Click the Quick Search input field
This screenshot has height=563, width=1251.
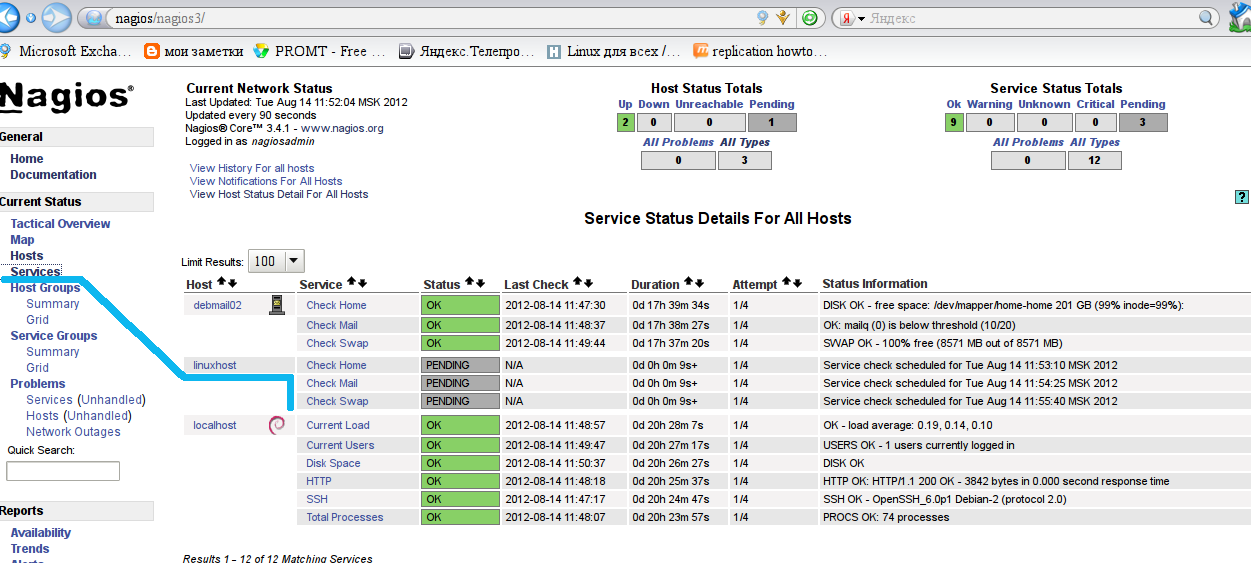[63, 471]
